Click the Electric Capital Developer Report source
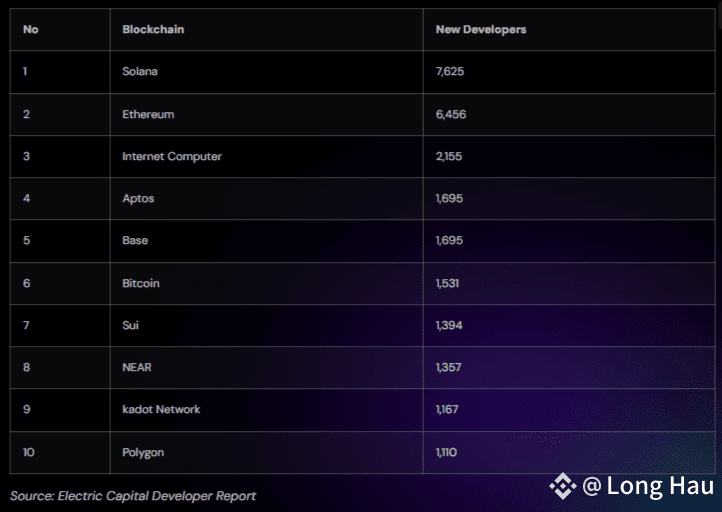Viewport: 722px width, 512px height. [x=157, y=496]
